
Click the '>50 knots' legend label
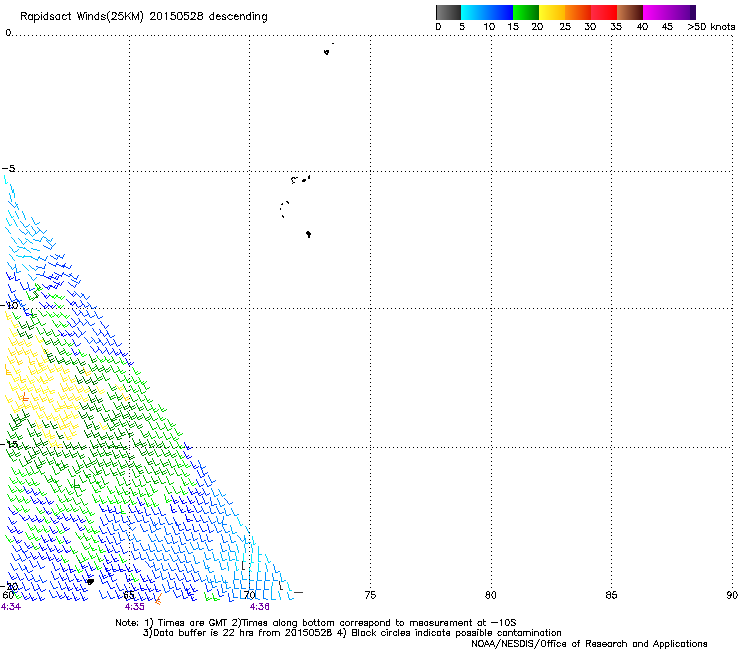(x=711, y=27)
